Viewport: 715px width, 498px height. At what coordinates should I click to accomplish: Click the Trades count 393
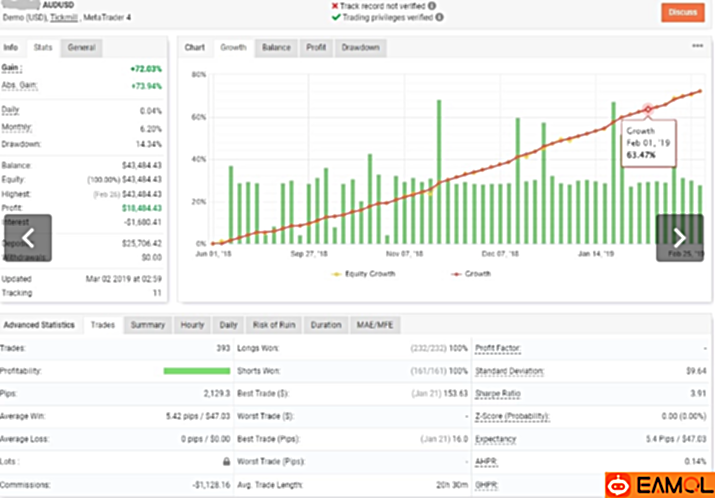(x=223, y=348)
